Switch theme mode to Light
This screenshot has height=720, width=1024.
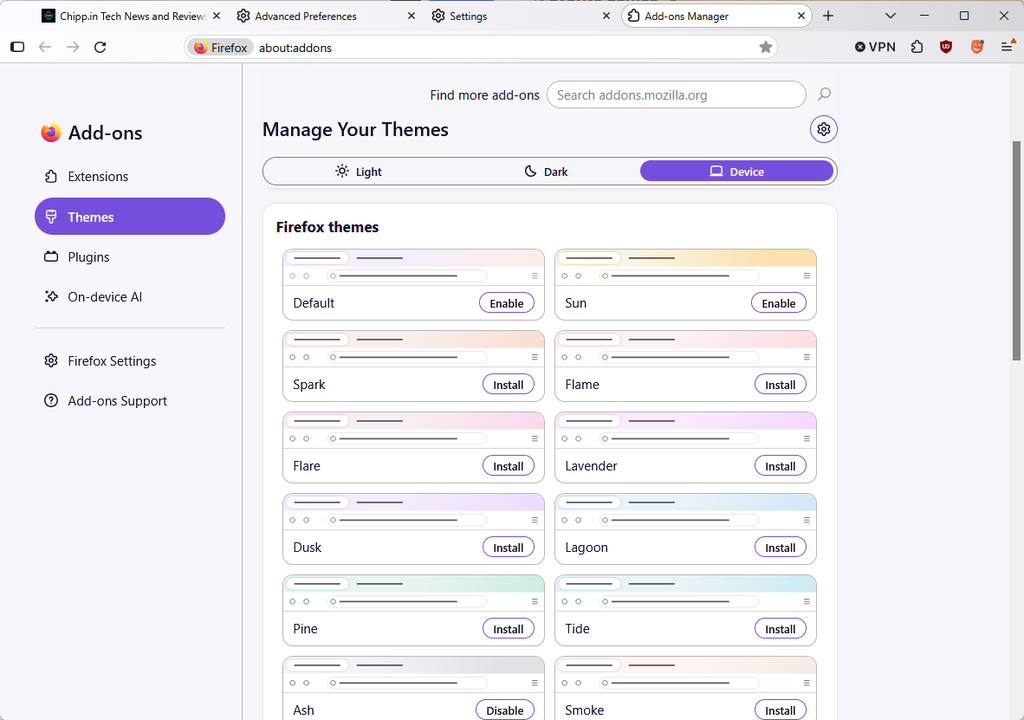click(x=358, y=172)
